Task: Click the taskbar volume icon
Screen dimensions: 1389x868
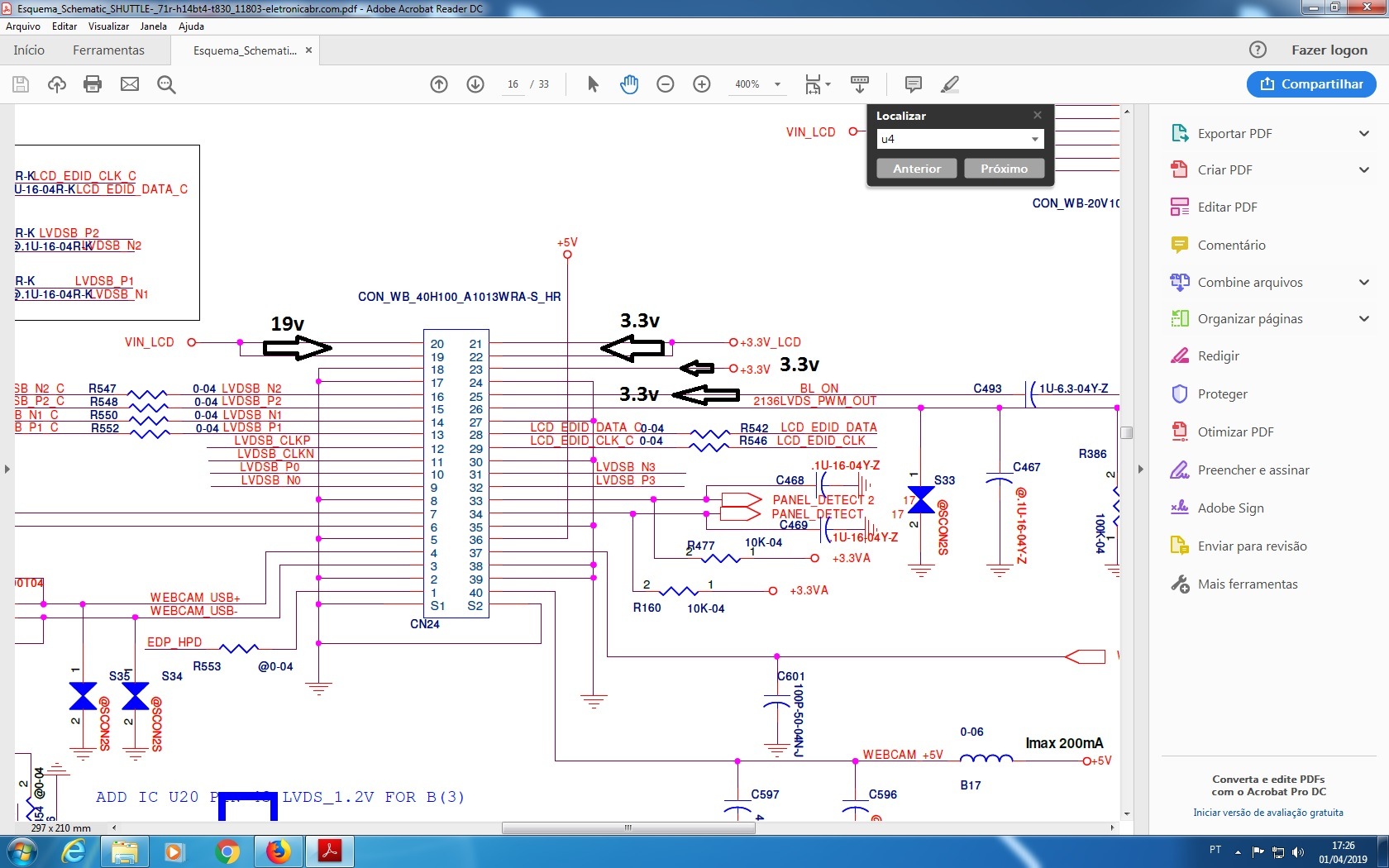Action: (x=1297, y=851)
